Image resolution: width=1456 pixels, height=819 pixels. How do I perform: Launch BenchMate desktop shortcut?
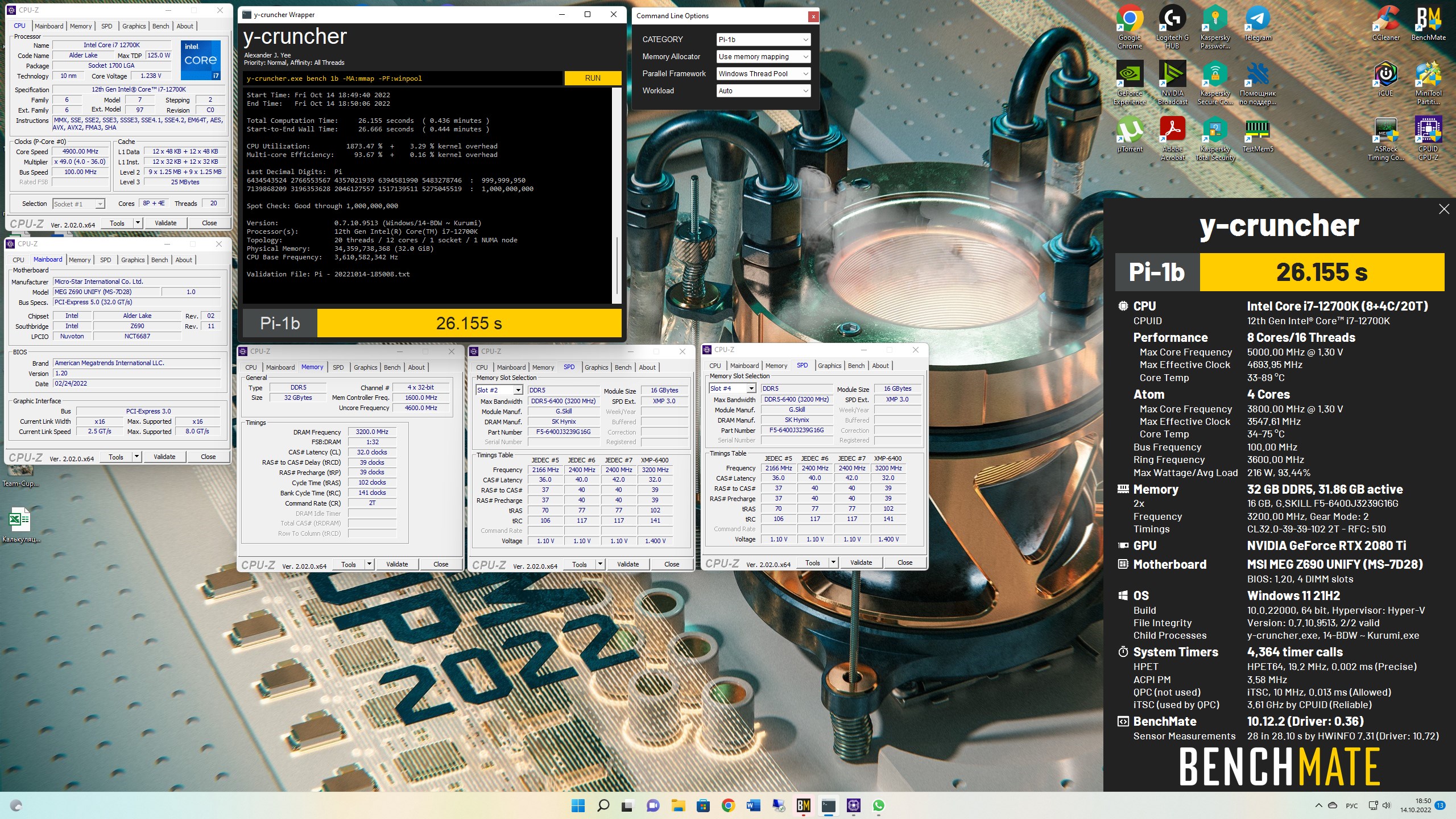pyautogui.click(x=1428, y=23)
